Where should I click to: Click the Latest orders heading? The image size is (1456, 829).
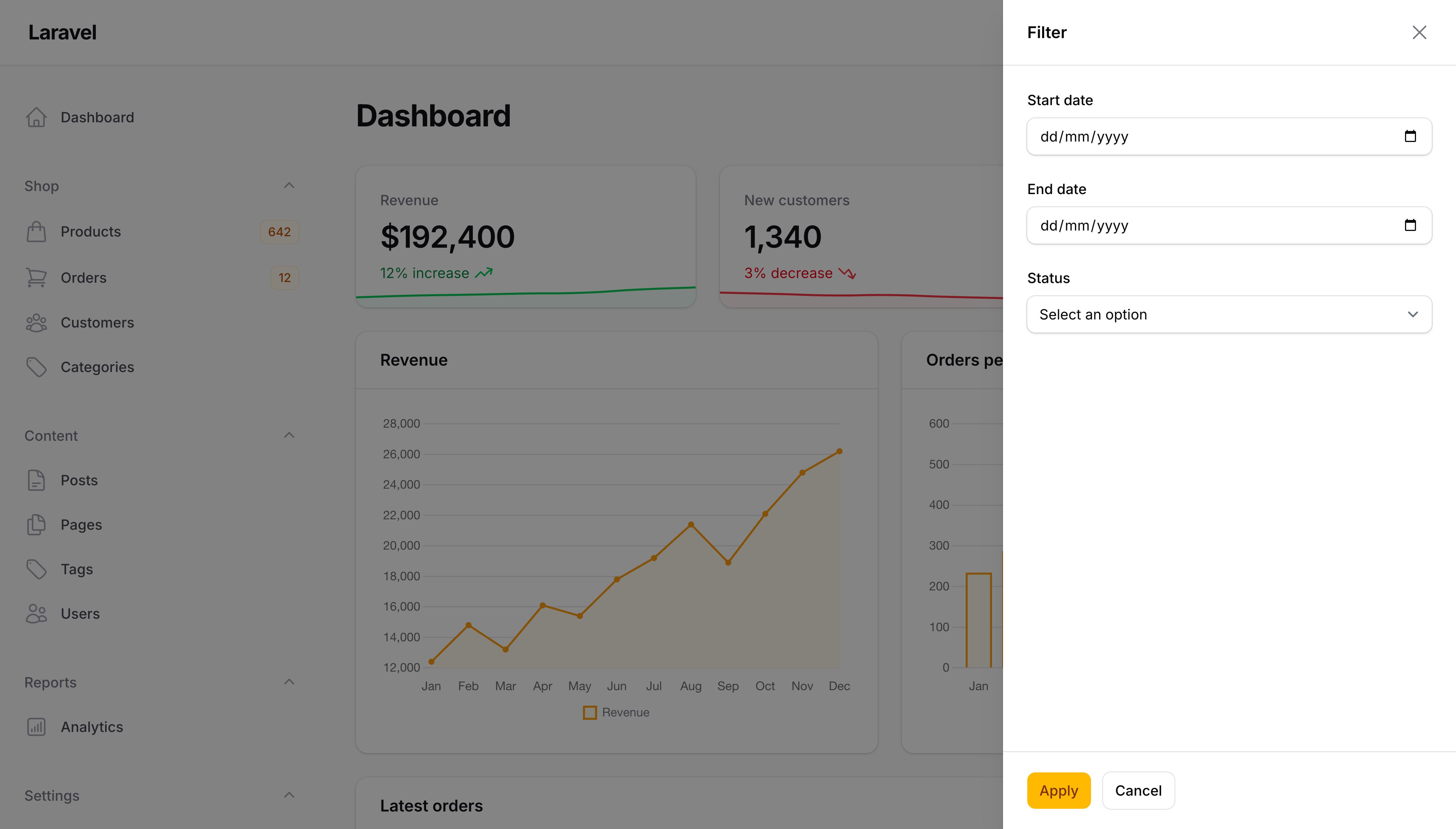coord(431,806)
